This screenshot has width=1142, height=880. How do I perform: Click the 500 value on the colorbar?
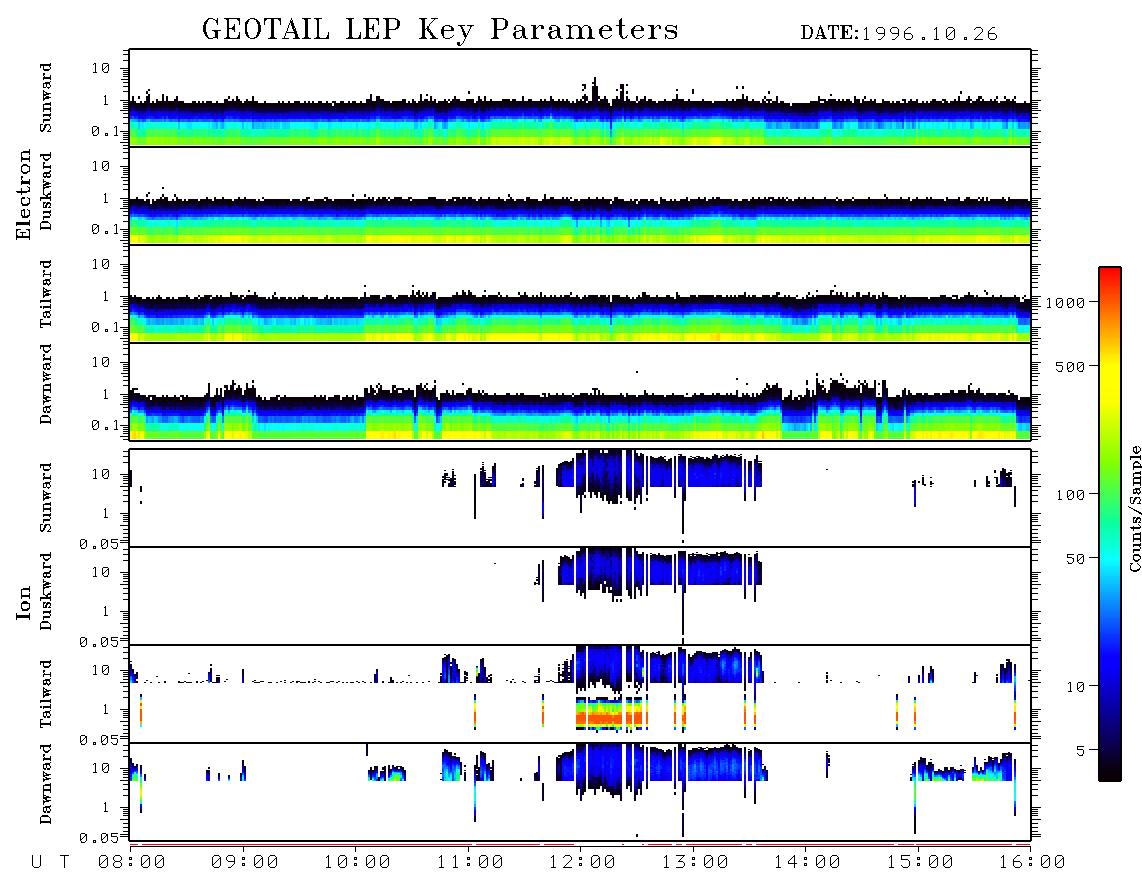click(x=1070, y=366)
